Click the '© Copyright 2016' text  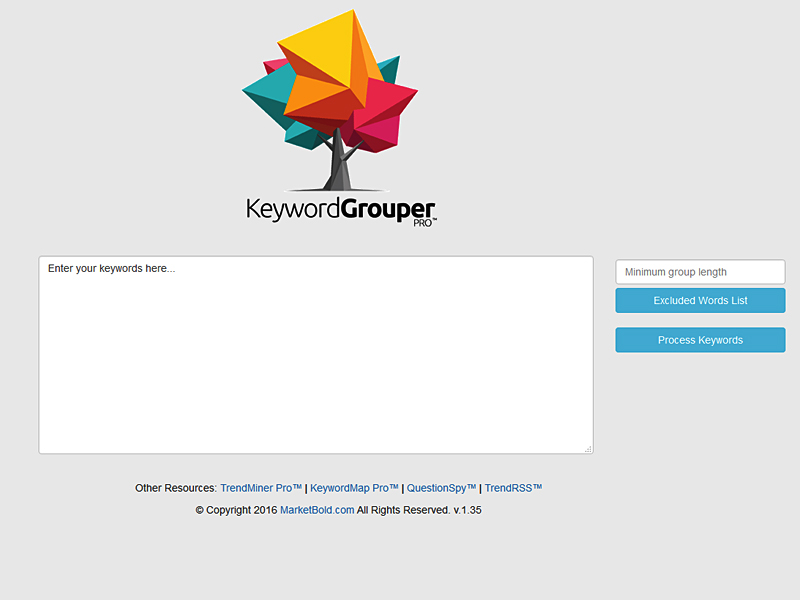[x=236, y=510]
